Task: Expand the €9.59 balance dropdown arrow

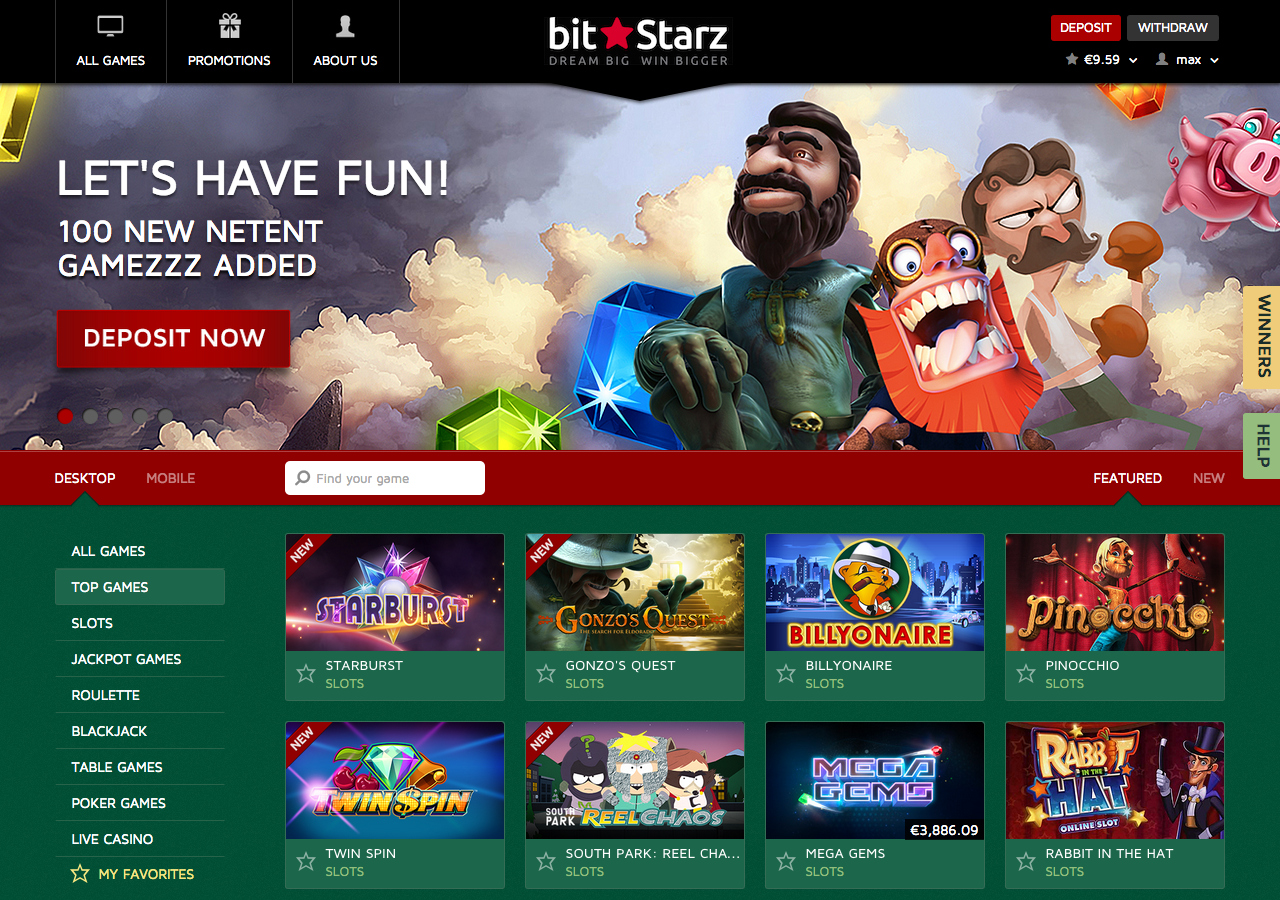Action: coord(1133,61)
